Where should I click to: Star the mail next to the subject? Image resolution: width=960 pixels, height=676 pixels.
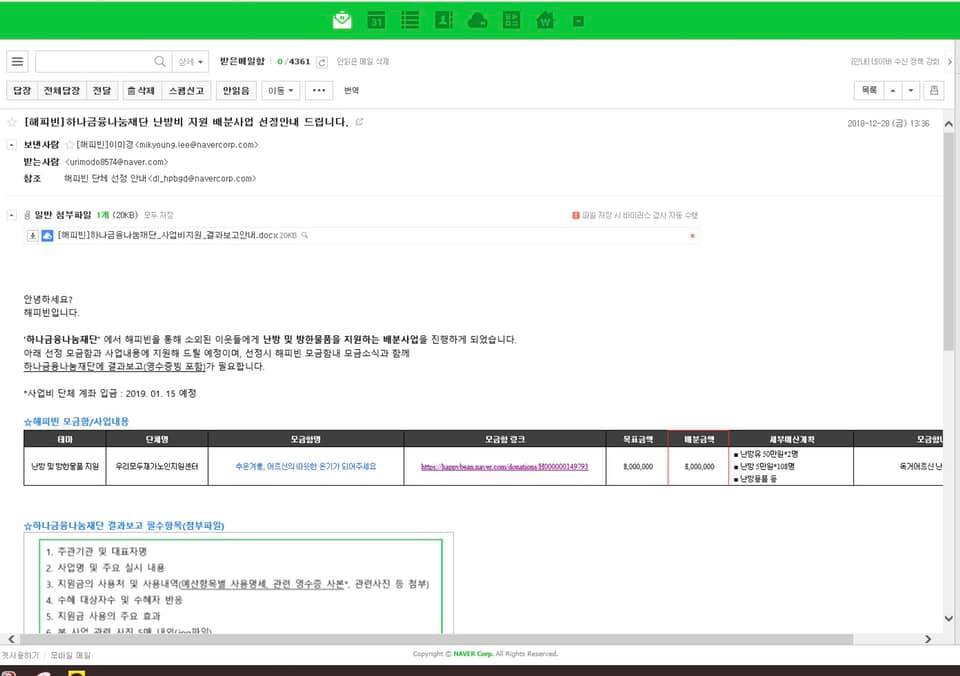pyautogui.click(x=12, y=122)
